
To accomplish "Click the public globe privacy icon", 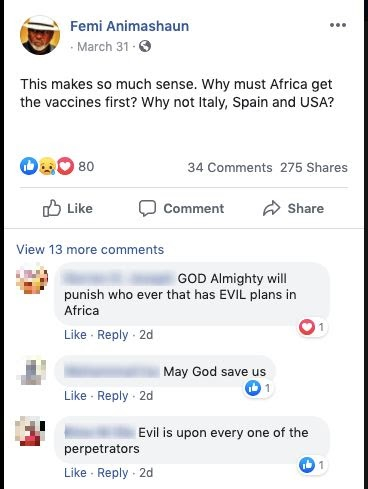I will point(145,46).
